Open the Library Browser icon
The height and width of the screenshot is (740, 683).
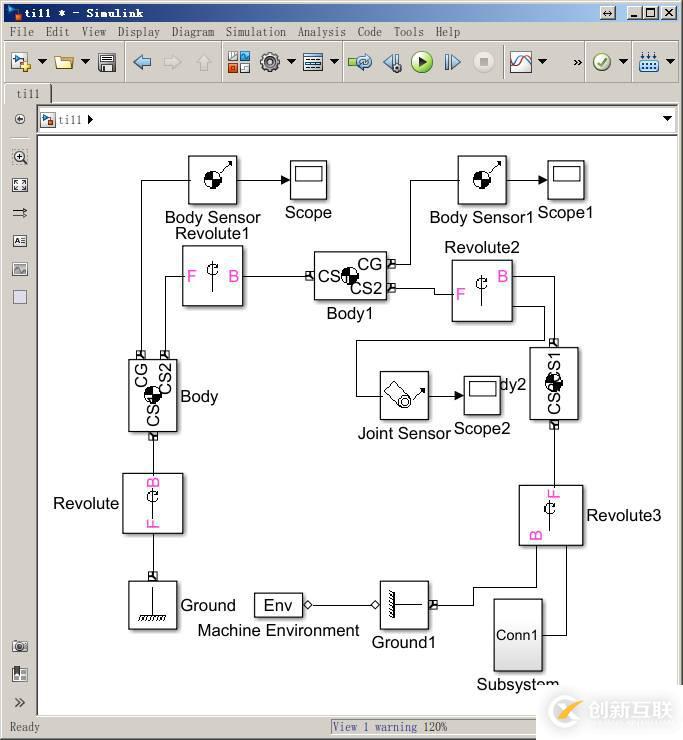(239, 62)
